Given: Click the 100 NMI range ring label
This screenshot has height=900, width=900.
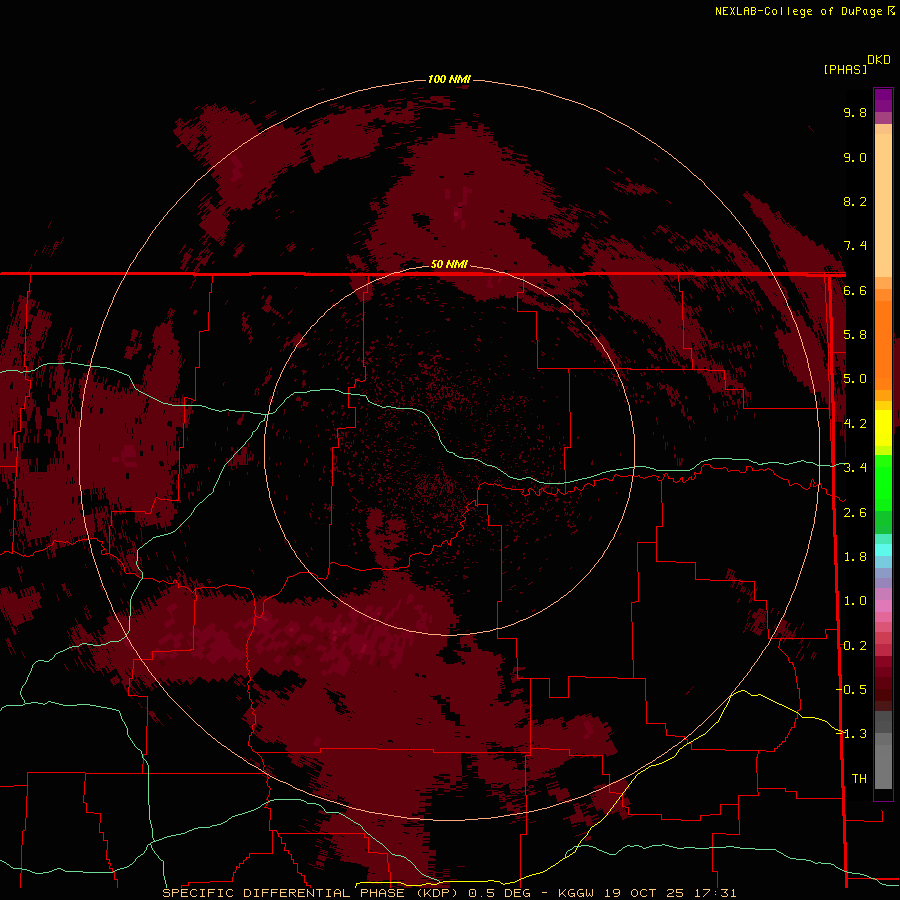Looking at the screenshot, I should tap(449, 79).
